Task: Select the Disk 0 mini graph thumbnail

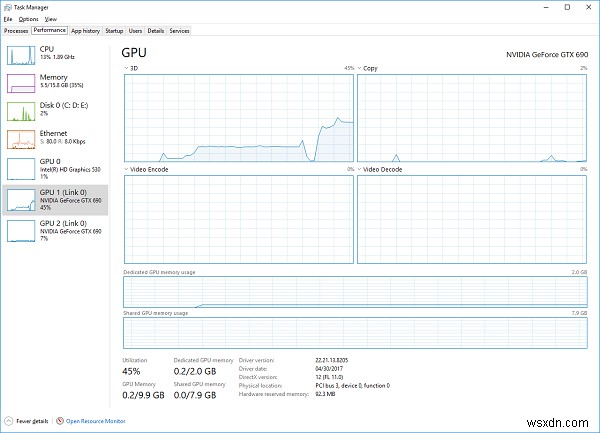Action: pyautogui.click(x=21, y=111)
